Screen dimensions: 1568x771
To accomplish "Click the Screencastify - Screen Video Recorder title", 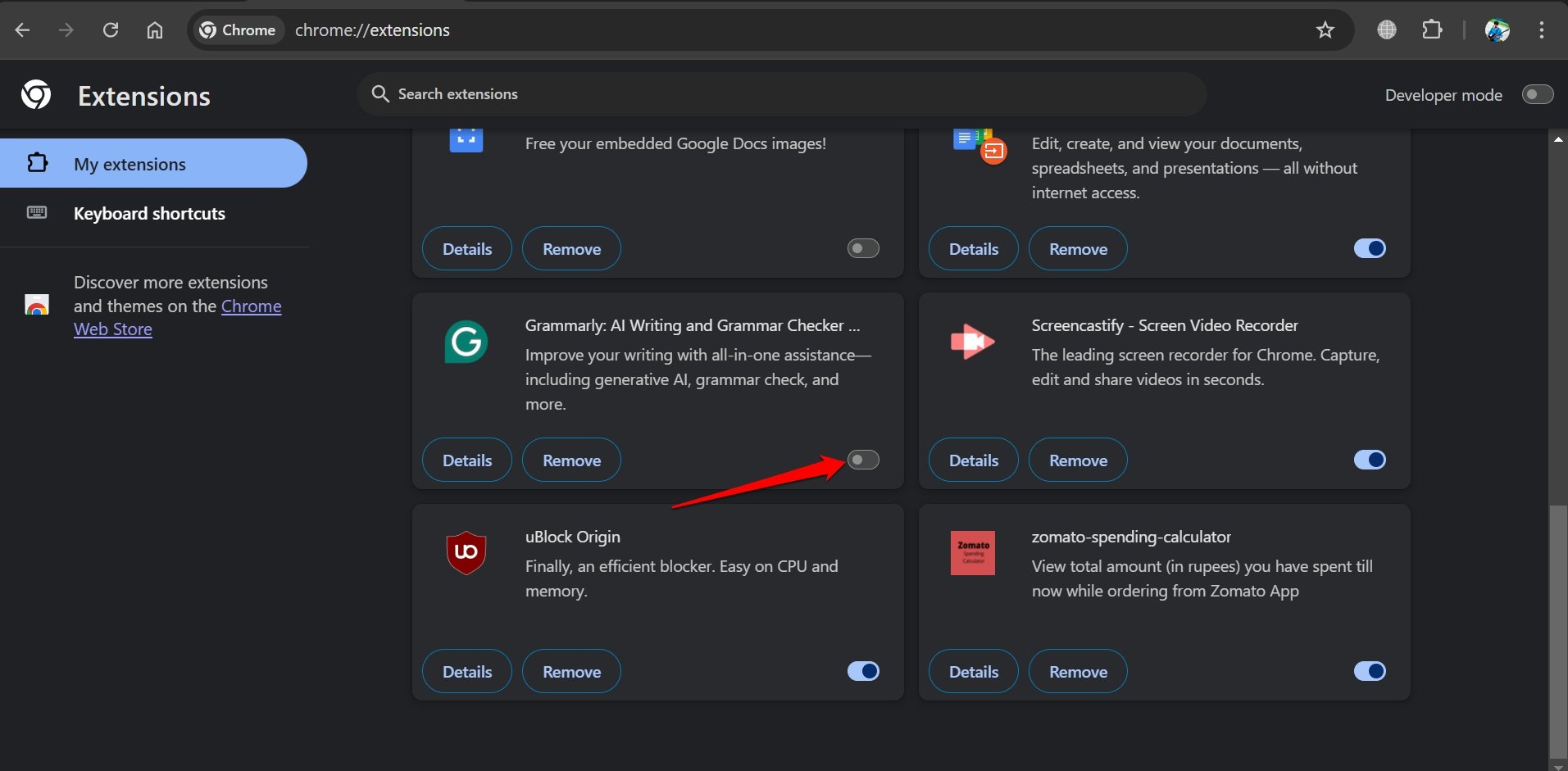I will coord(1165,325).
